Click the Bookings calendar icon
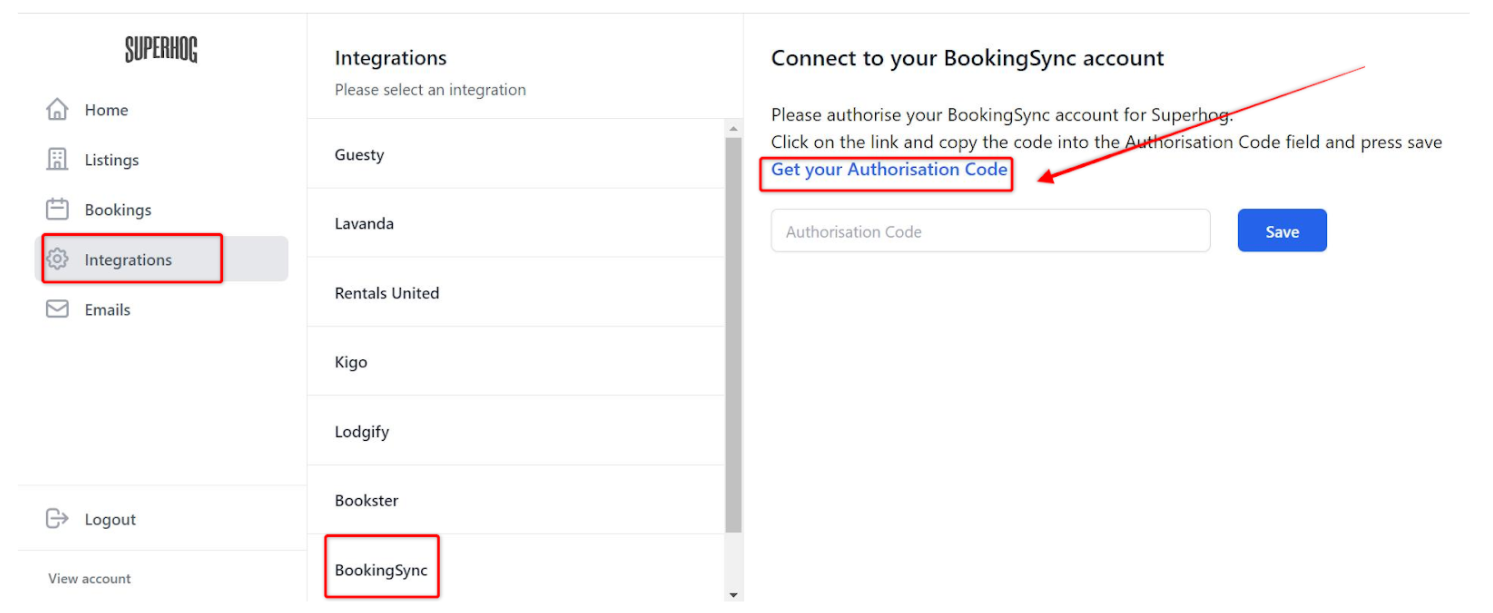This screenshot has height=613, width=1493. coord(58,210)
